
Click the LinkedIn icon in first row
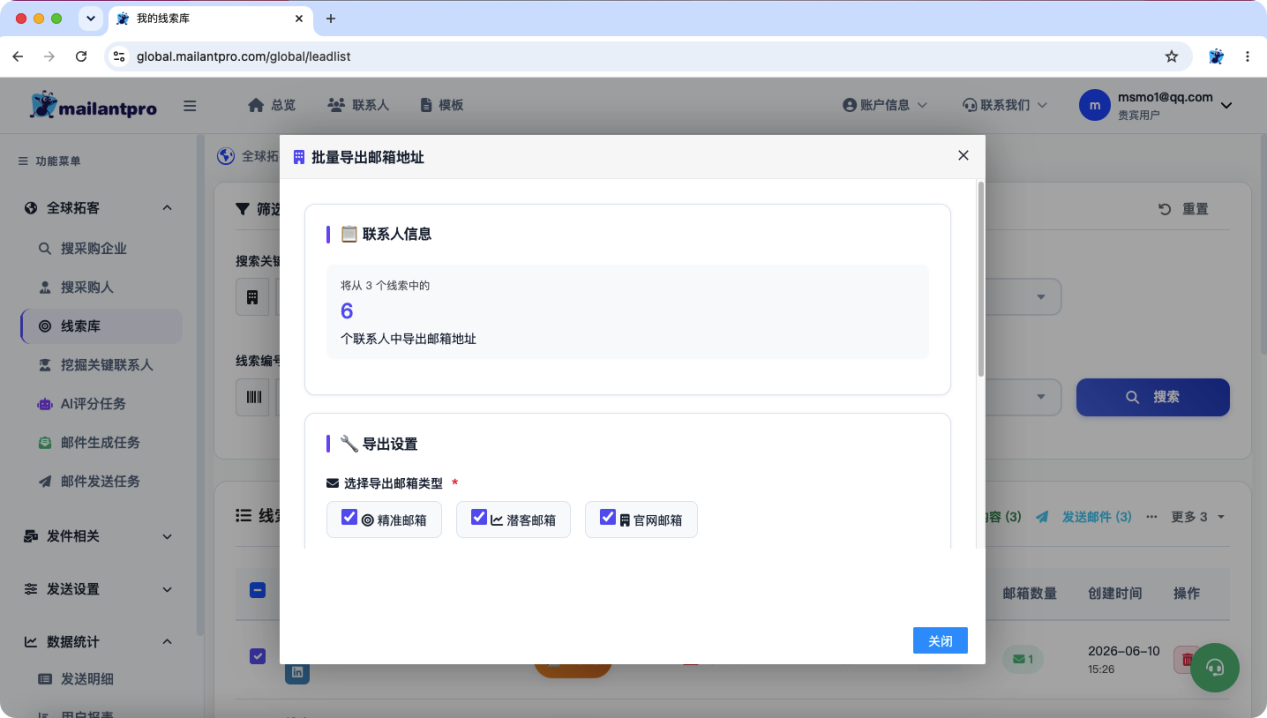tap(297, 673)
